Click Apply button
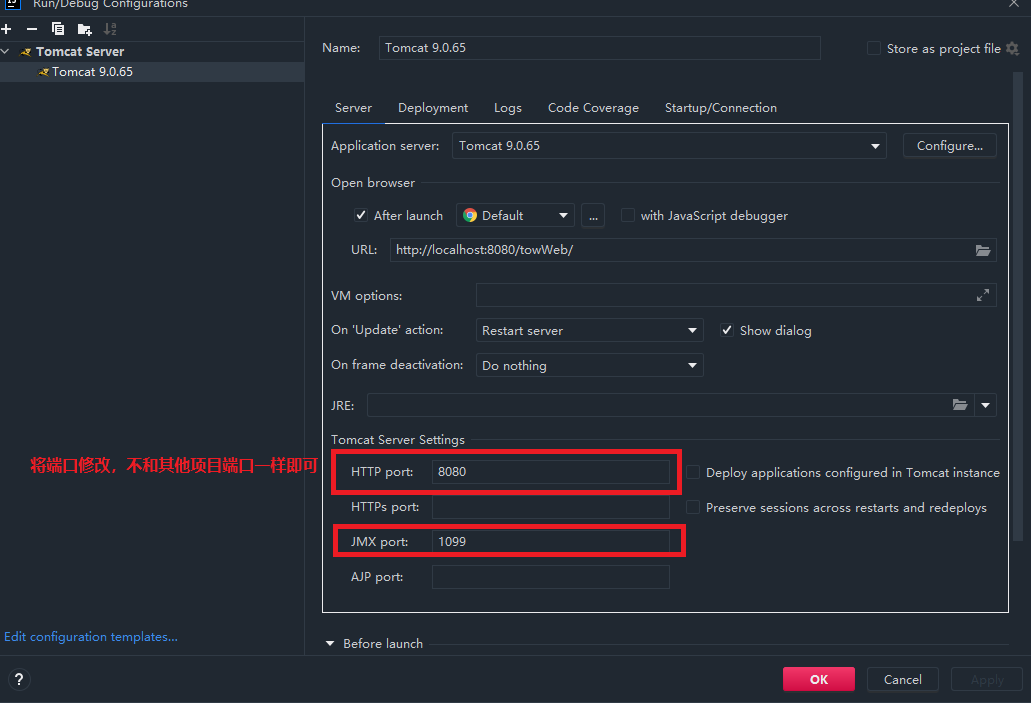This screenshot has width=1031, height=703. coord(987,679)
